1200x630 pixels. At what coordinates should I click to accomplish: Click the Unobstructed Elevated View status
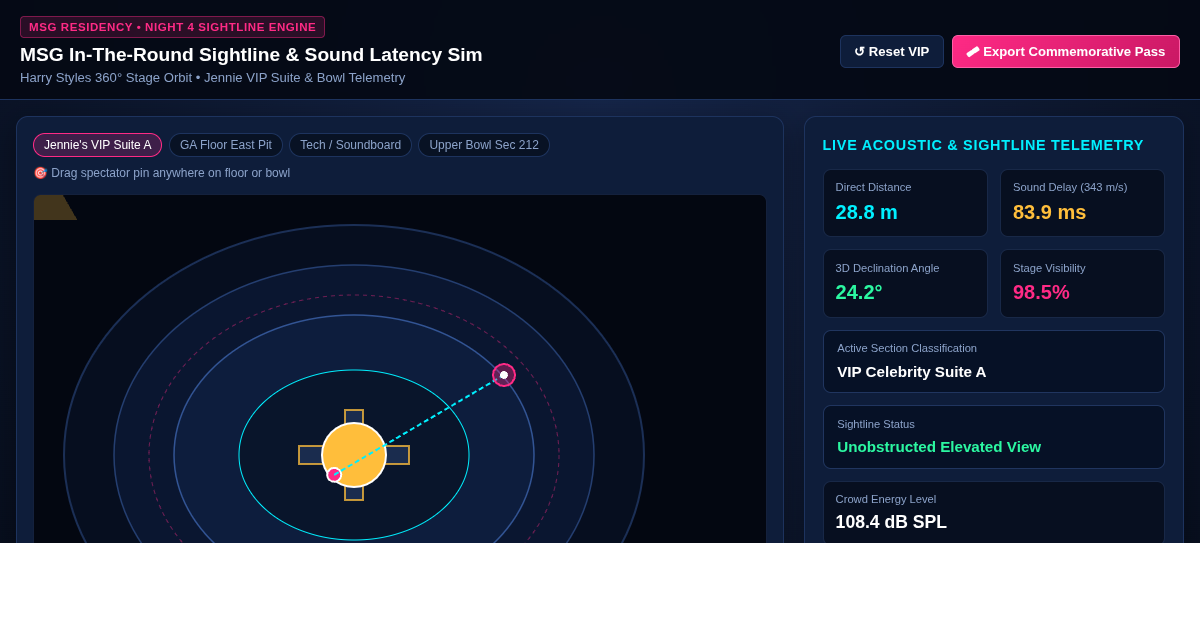939,447
